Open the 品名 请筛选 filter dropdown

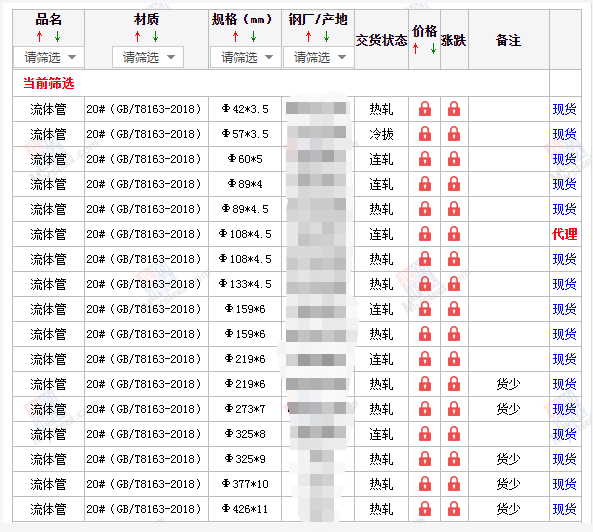pos(49,57)
